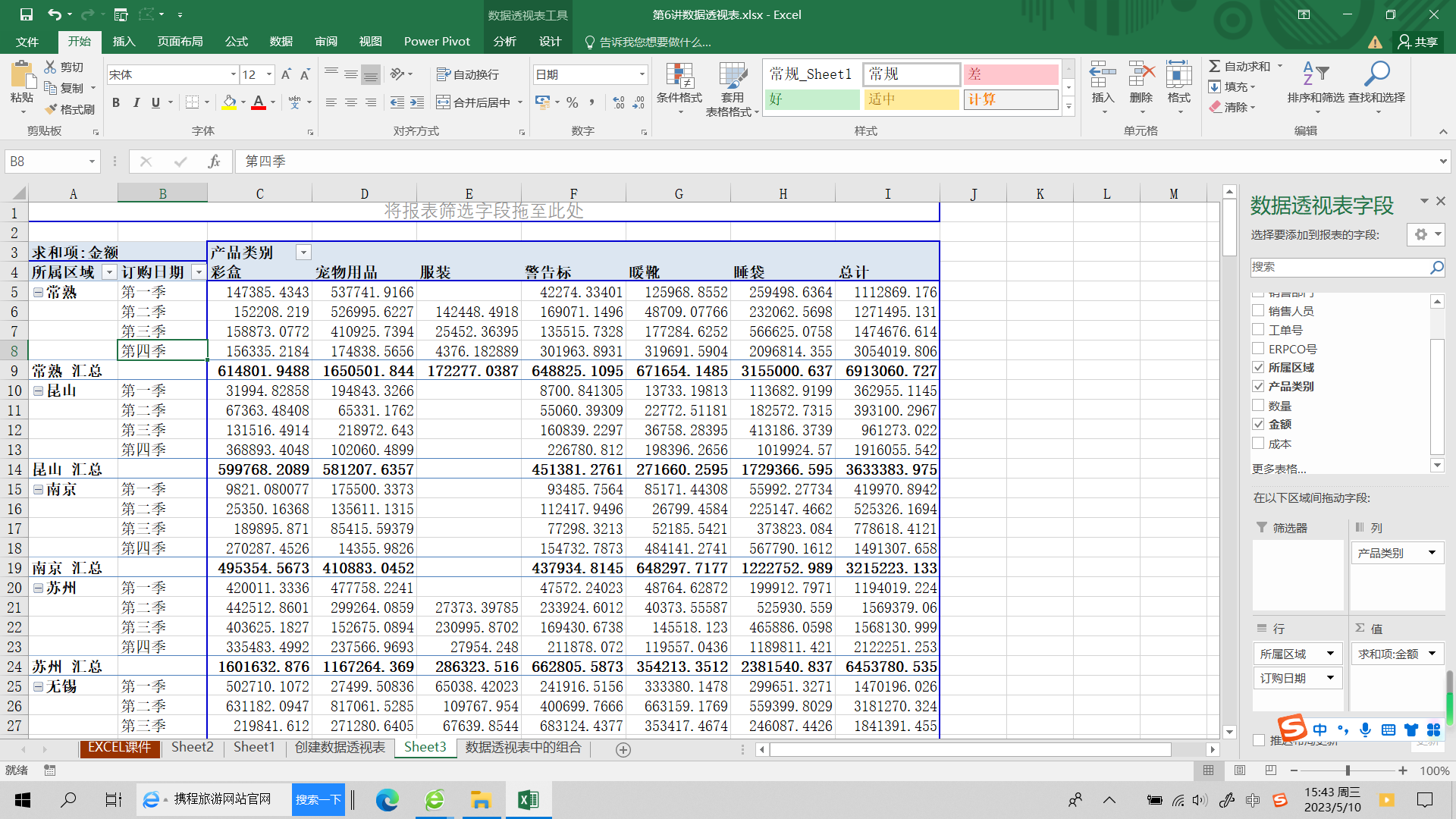Click the Format Painter (格式刷) icon

click(51, 109)
